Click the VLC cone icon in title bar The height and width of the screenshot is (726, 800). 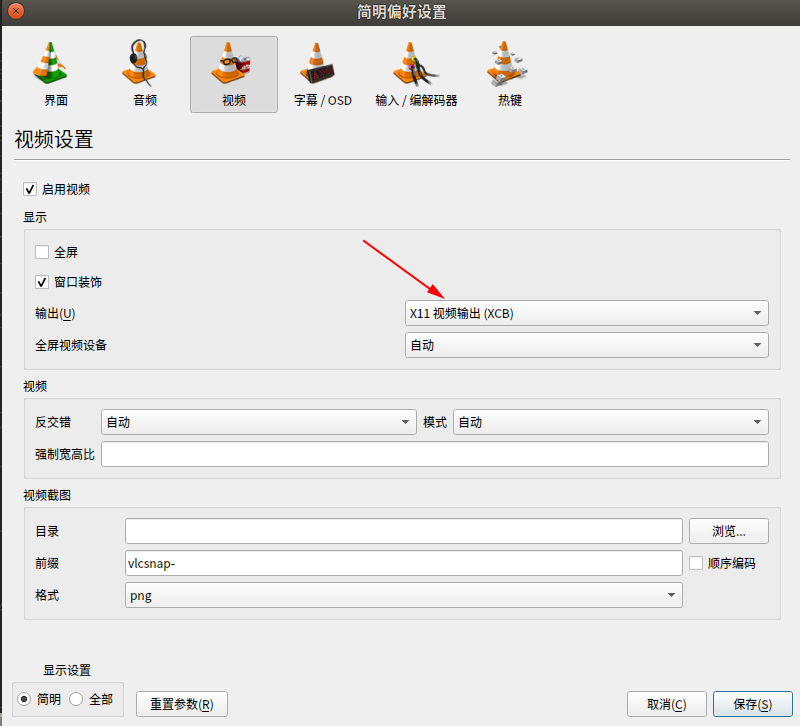pyautogui.click(x=14, y=13)
